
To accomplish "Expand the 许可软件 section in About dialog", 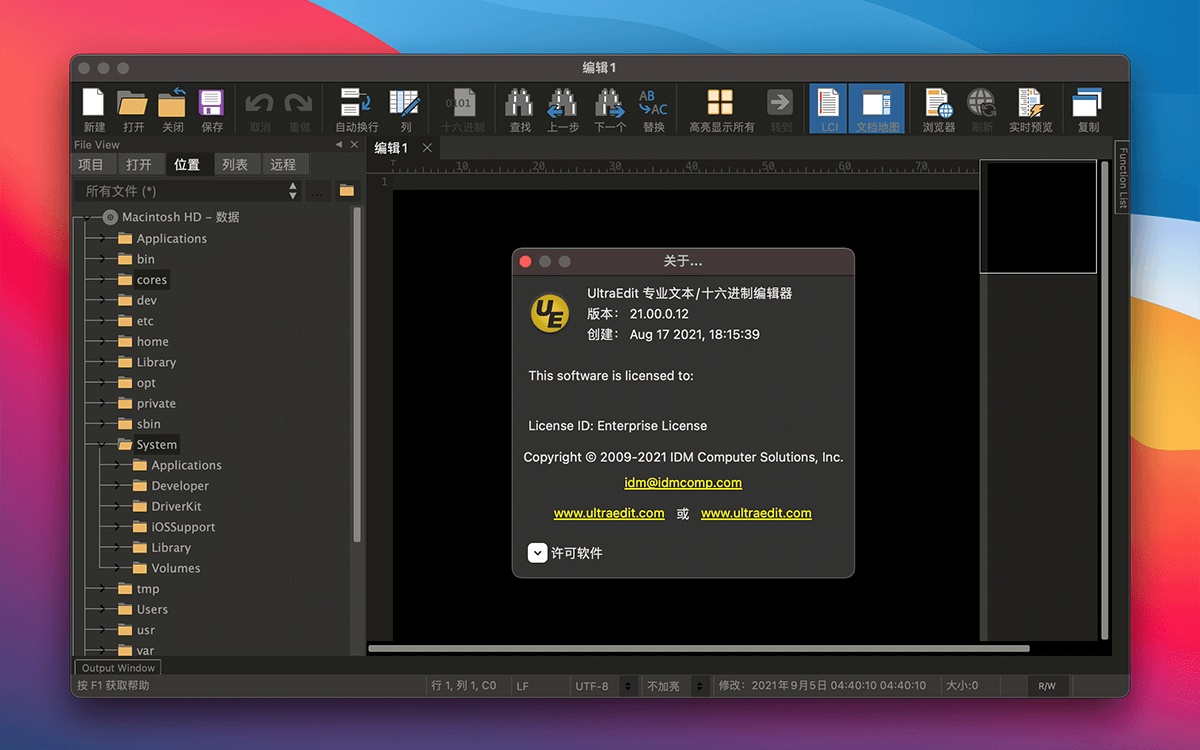I will 536,552.
